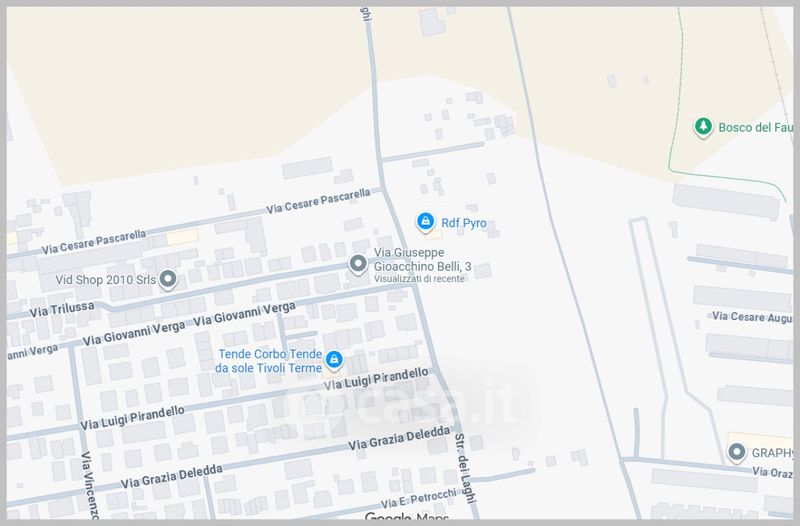The height and width of the screenshot is (526, 800).
Task: Click the Via Giuseppe Gioacchino Belli location pin
Action: point(358,264)
